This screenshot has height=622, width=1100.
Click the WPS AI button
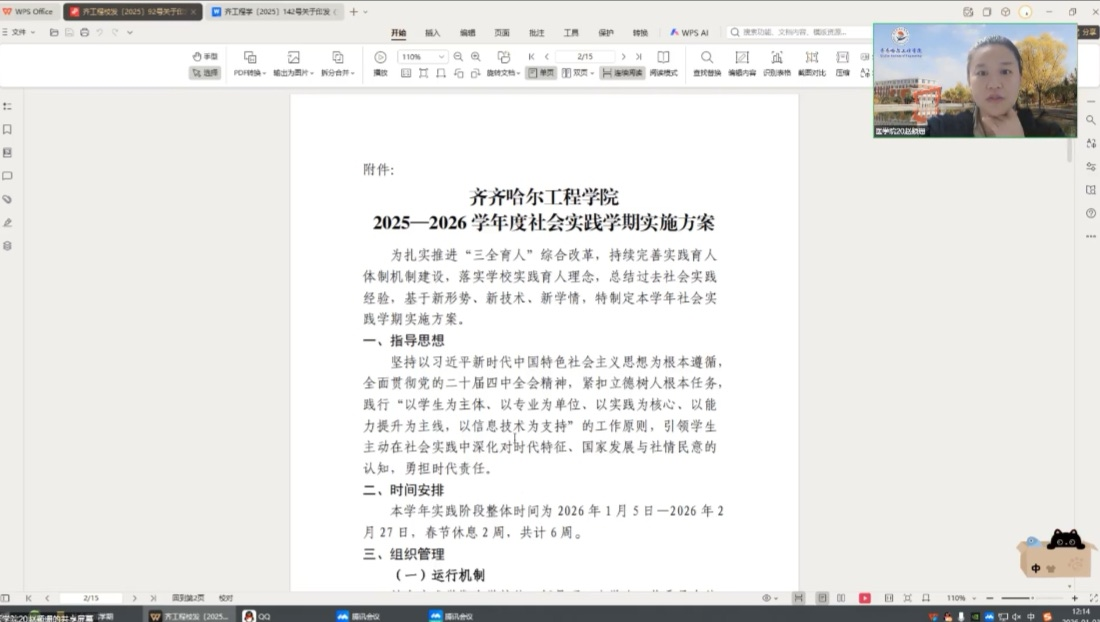[689, 32]
